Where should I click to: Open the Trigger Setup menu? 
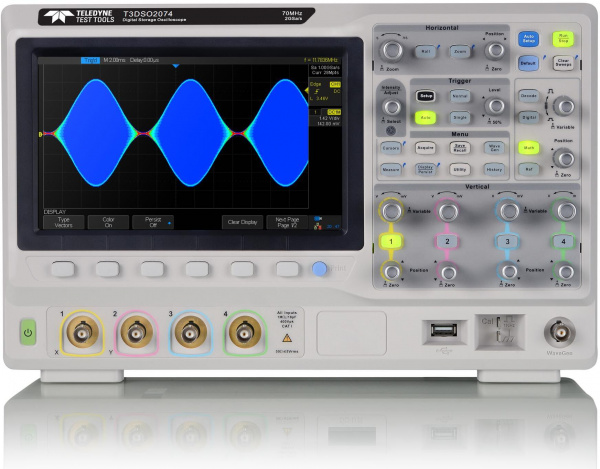pos(426,96)
